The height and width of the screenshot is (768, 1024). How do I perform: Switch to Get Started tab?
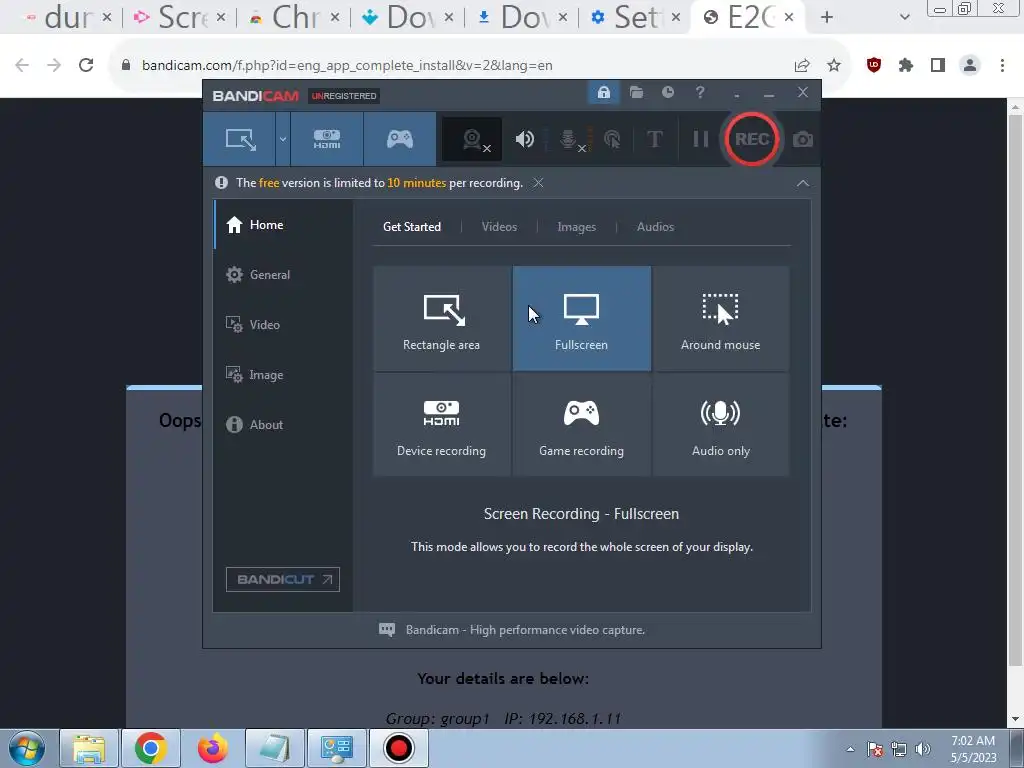[x=411, y=227]
